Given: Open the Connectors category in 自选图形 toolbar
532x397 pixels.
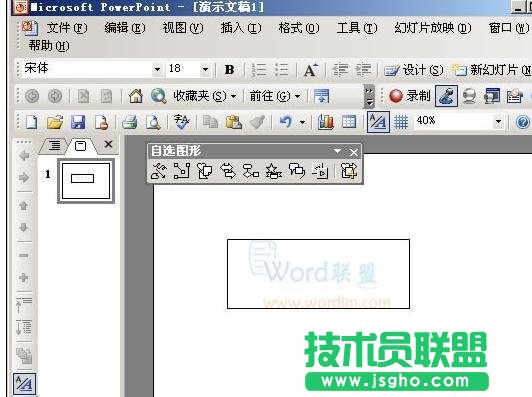Looking at the screenshot, I should [182, 171].
